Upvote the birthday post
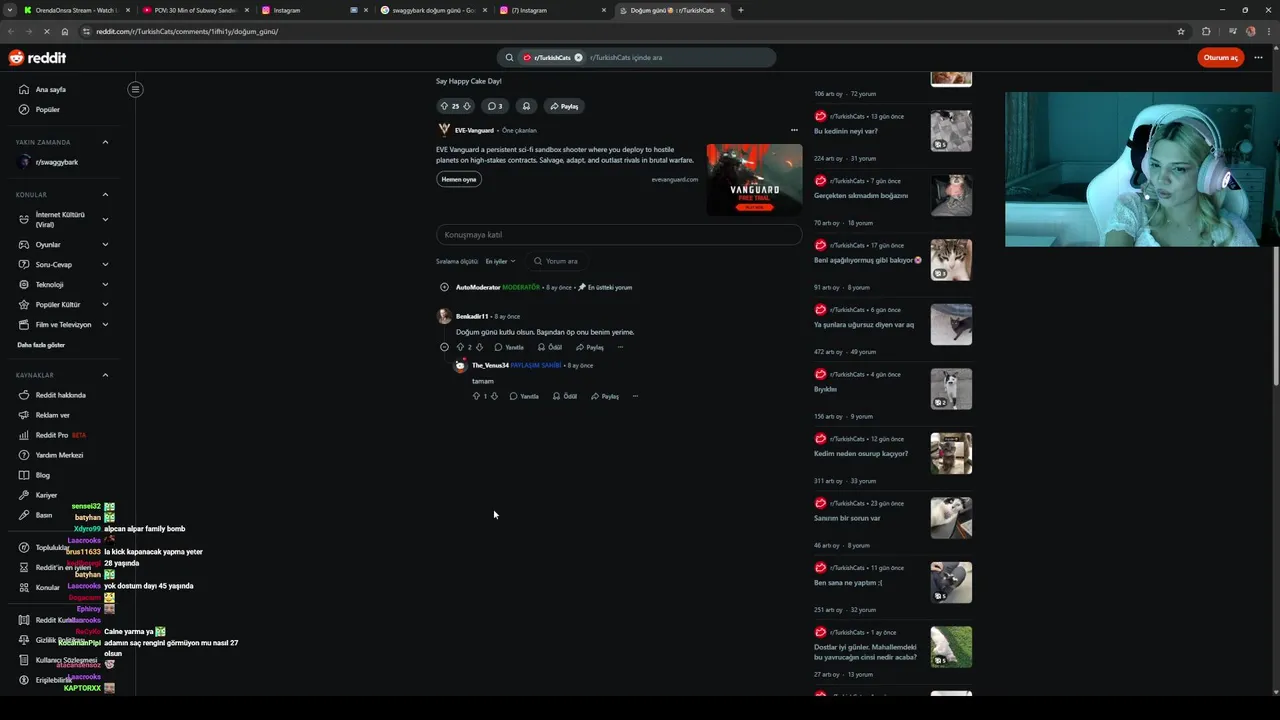Viewport: 1280px width, 720px height. pyautogui.click(x=444, y=106)
